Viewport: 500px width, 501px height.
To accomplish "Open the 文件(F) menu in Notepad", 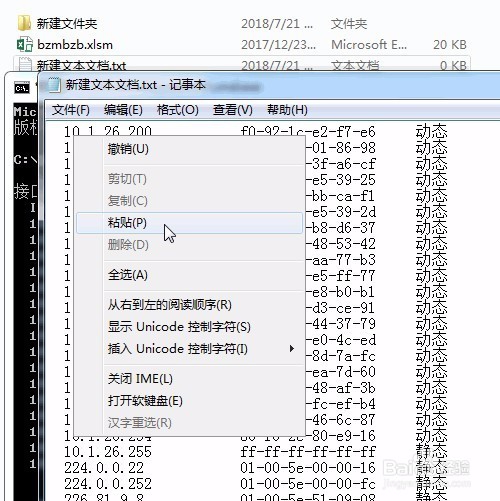I will pos(71,110).
